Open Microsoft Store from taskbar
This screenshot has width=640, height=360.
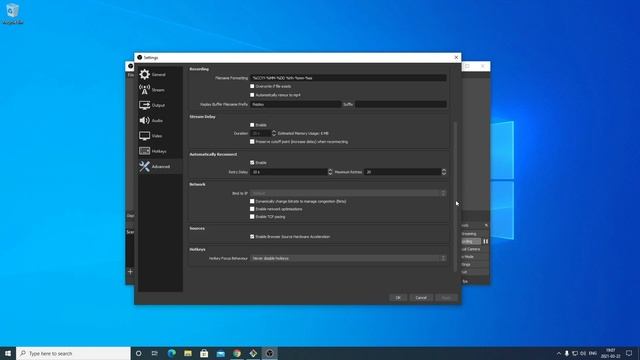204,353
